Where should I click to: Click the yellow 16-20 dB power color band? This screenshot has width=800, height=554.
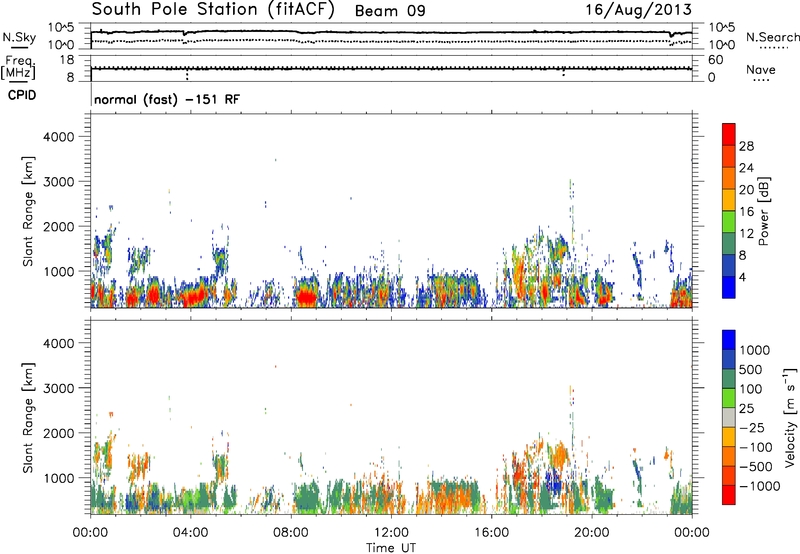click(729, 200)
